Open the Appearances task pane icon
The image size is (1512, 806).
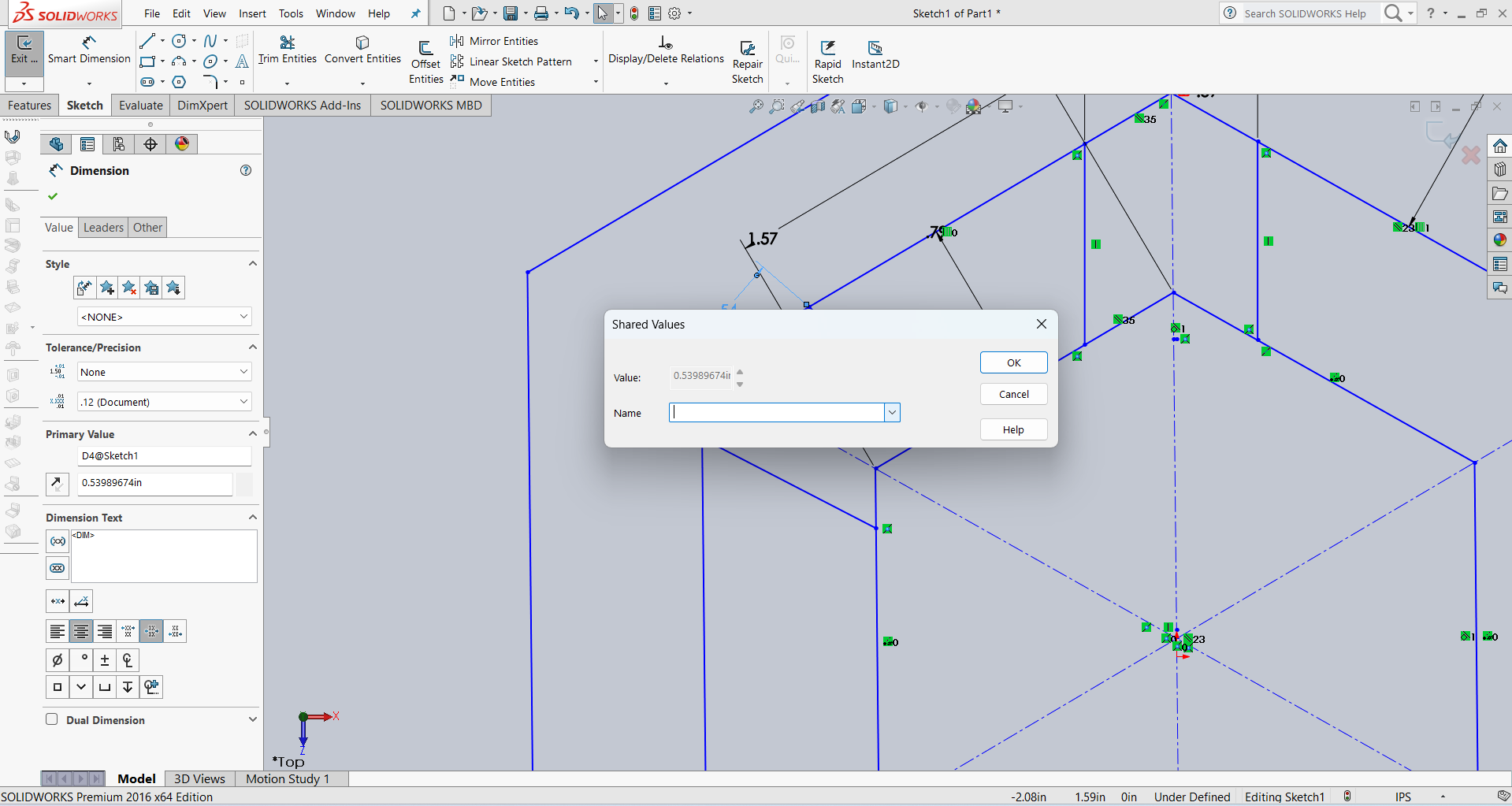point(1499,240)
